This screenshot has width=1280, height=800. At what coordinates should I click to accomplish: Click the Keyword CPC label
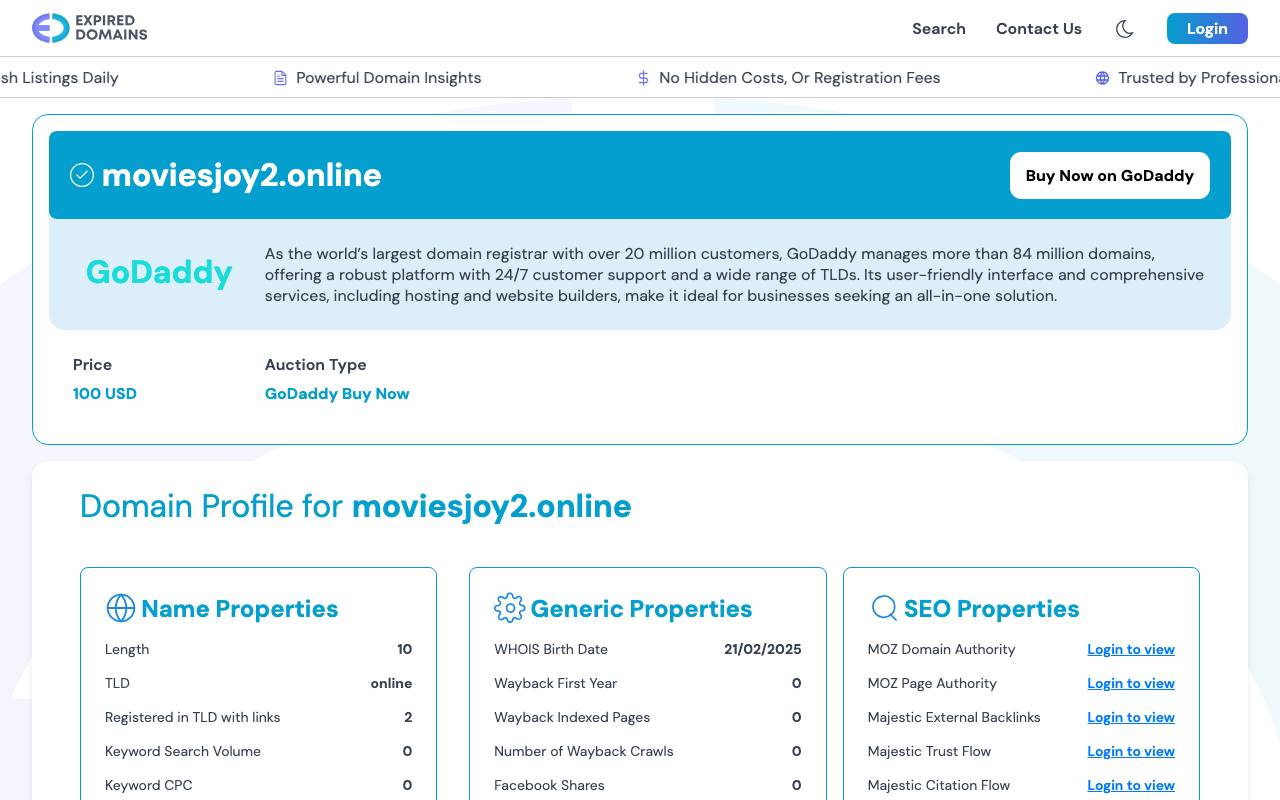pos(149,785)
